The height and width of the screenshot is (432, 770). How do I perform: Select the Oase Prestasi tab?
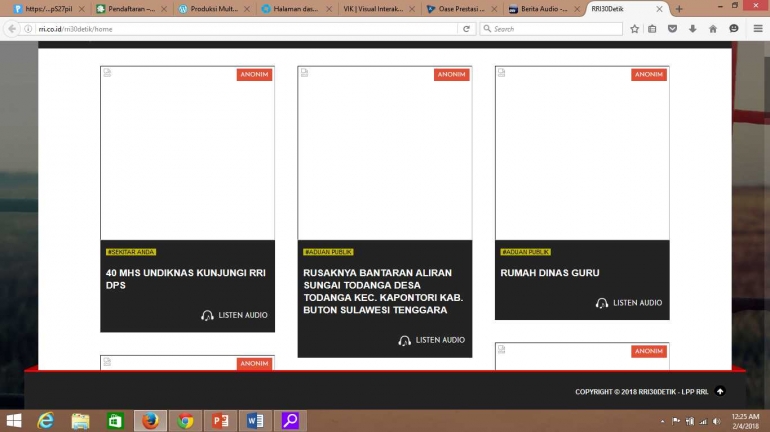pos(457,9)
